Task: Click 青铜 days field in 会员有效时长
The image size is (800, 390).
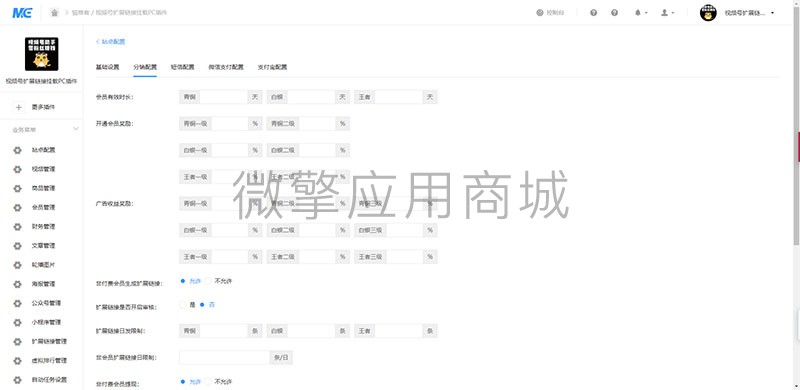Action: 223,97
